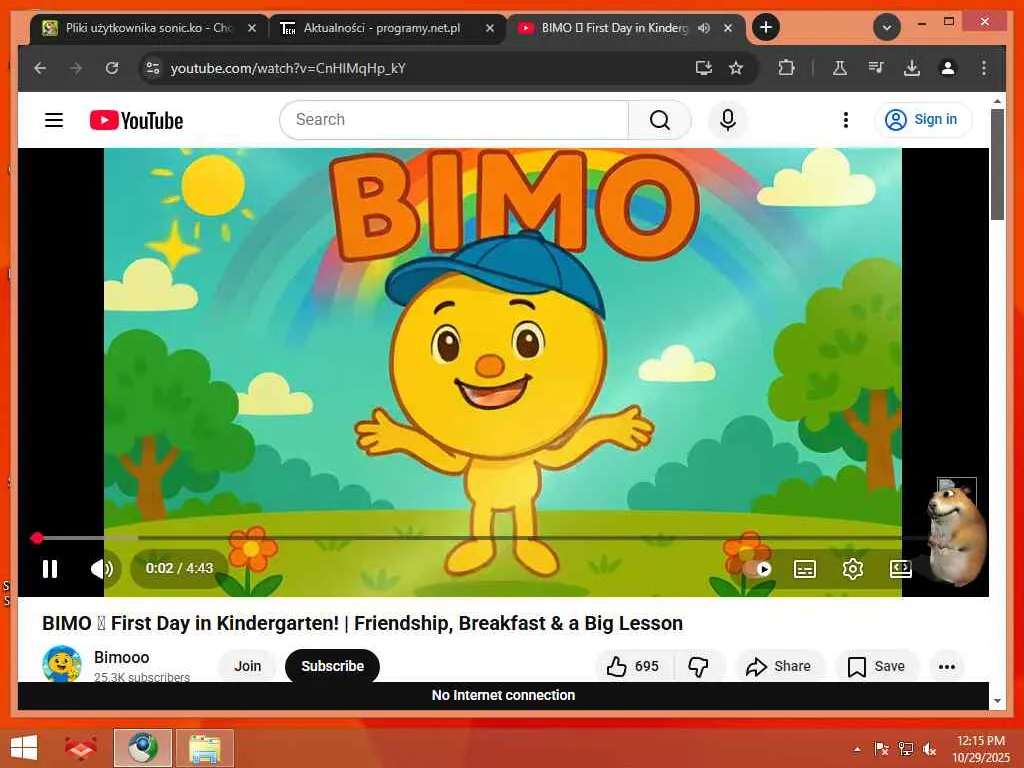Open red box app on taskbar
Screen dimensions: 1024x768
point(80,748)
